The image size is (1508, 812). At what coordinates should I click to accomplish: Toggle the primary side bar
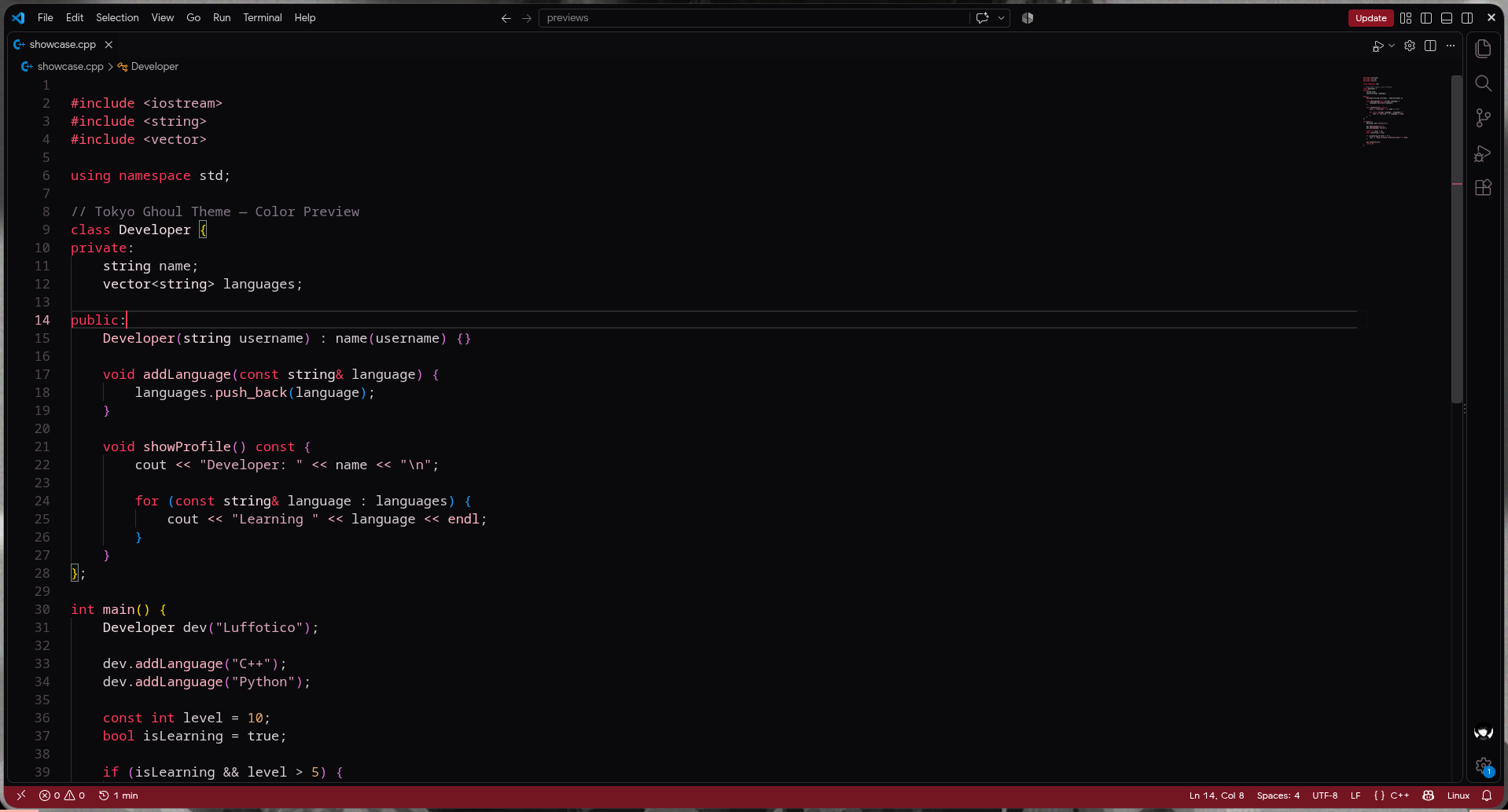point(1426,18)
